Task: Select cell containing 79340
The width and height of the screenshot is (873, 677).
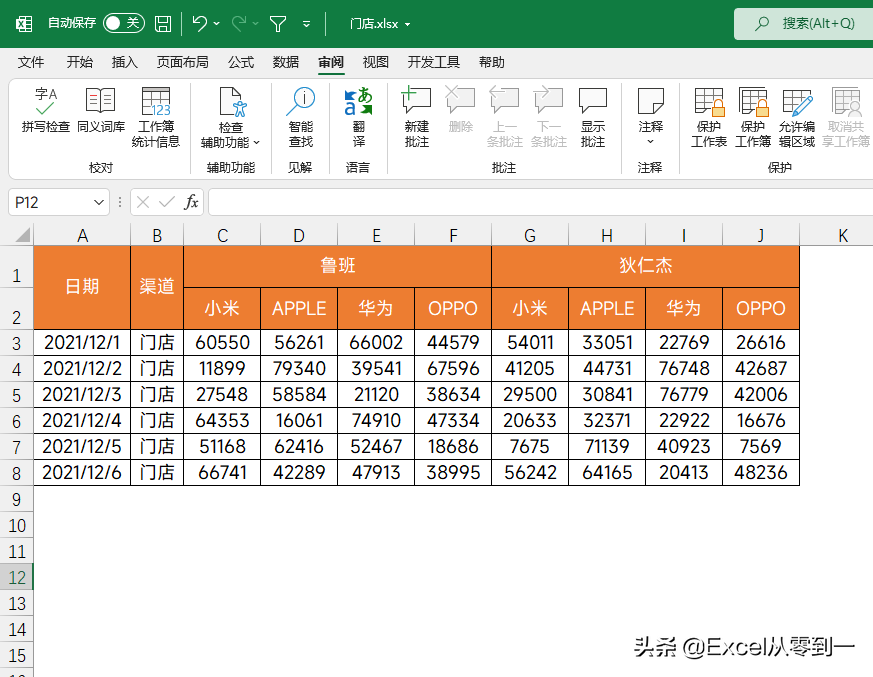Action: [299, 368]
